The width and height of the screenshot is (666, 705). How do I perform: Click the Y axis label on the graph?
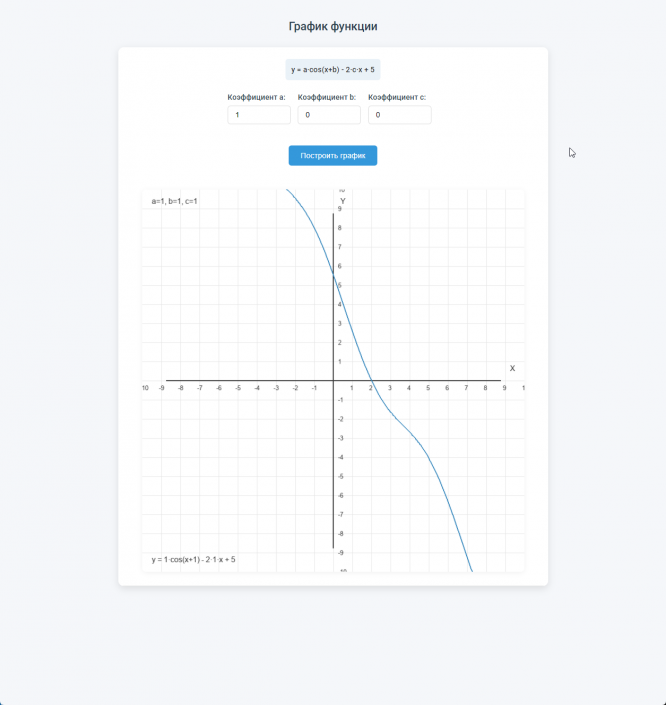tap(342, 201)
